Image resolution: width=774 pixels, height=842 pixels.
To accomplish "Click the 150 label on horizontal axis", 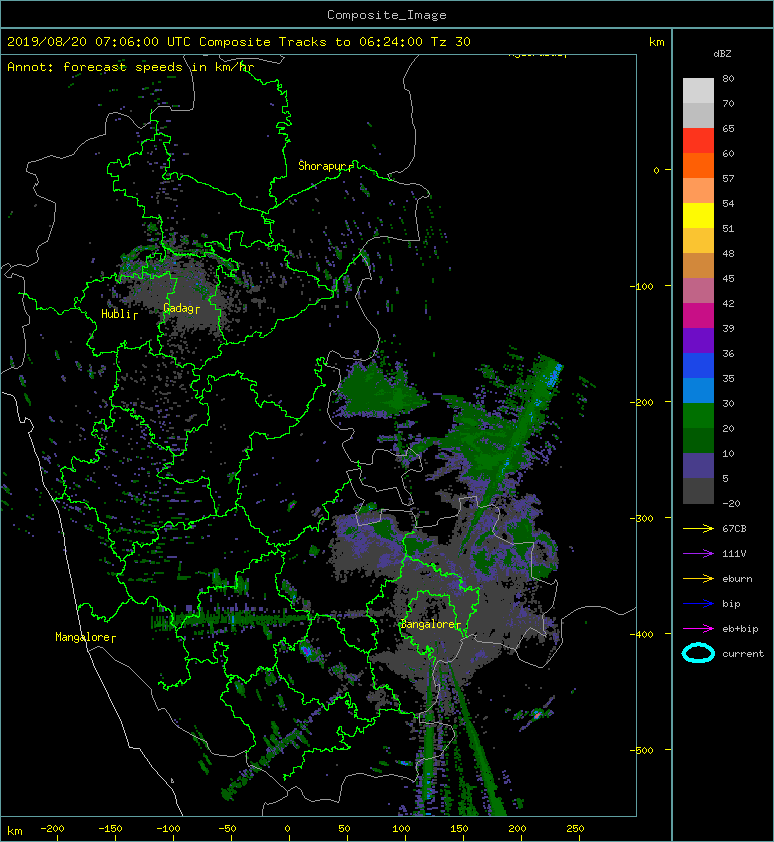I will (459, 829).
